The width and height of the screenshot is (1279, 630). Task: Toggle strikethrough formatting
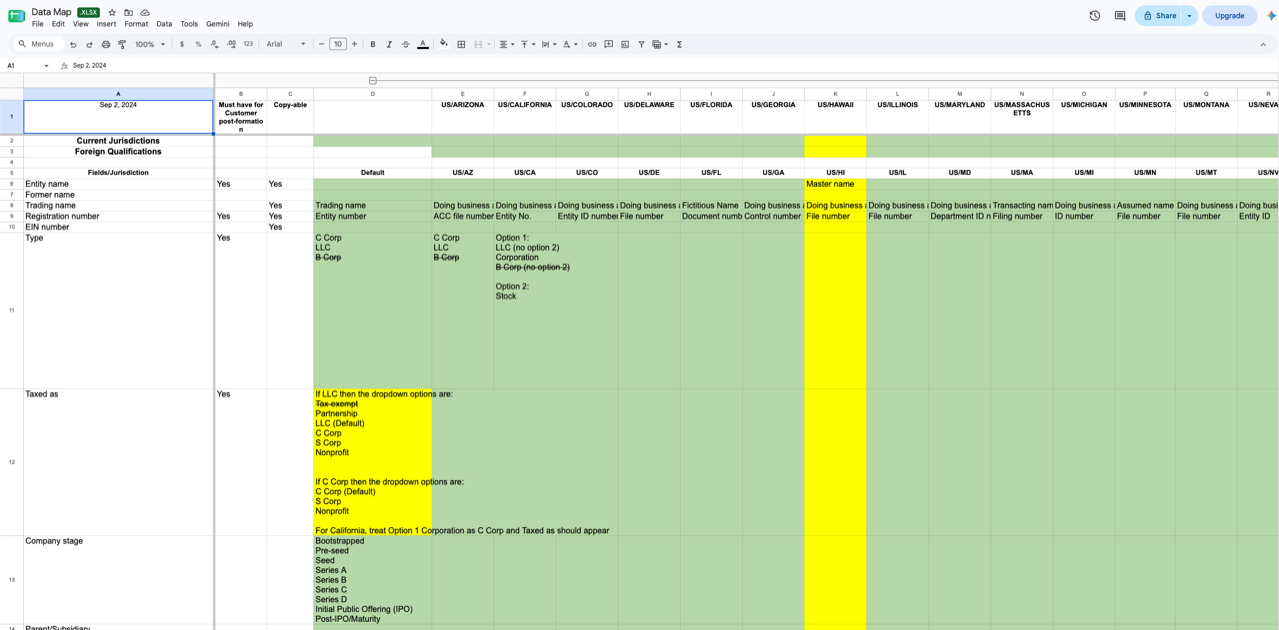tap(405, 44)
